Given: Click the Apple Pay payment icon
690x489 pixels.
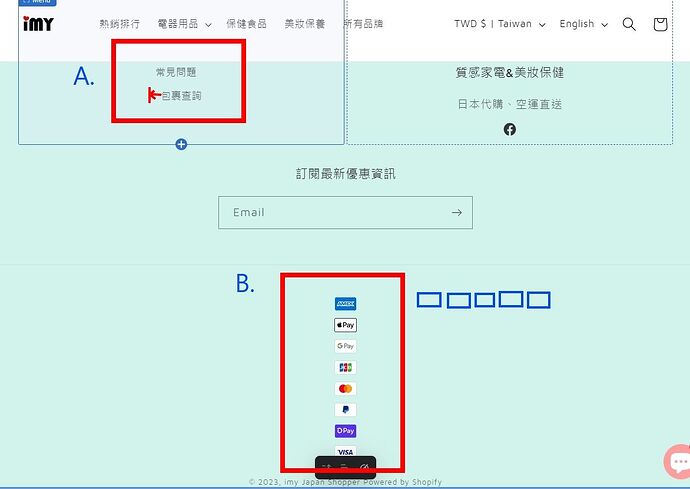Looking at the screenshot, I should tap(345, 325).
